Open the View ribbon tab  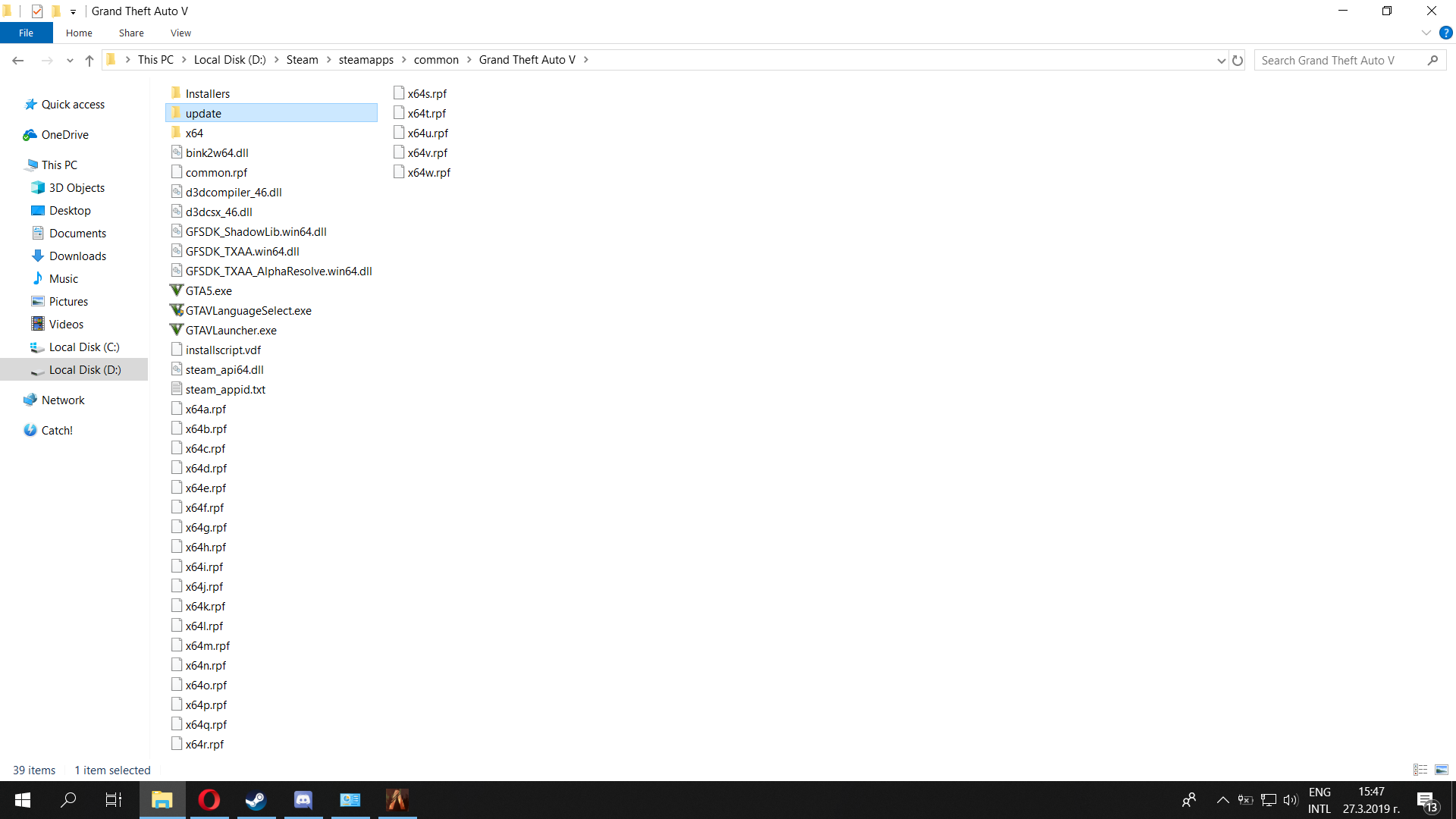(180, 33)
